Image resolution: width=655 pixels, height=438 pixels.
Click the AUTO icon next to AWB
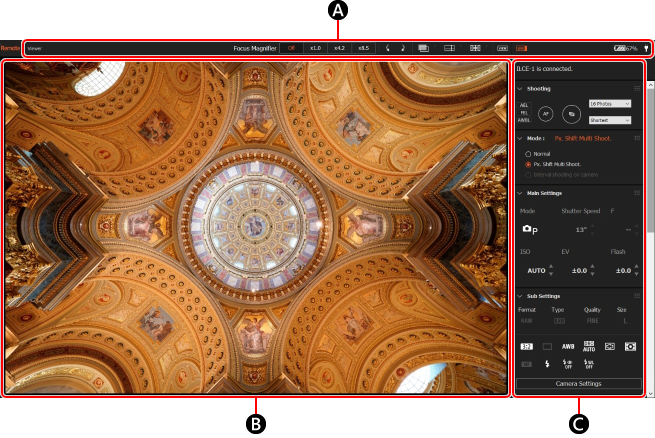(x=589, y=346)
